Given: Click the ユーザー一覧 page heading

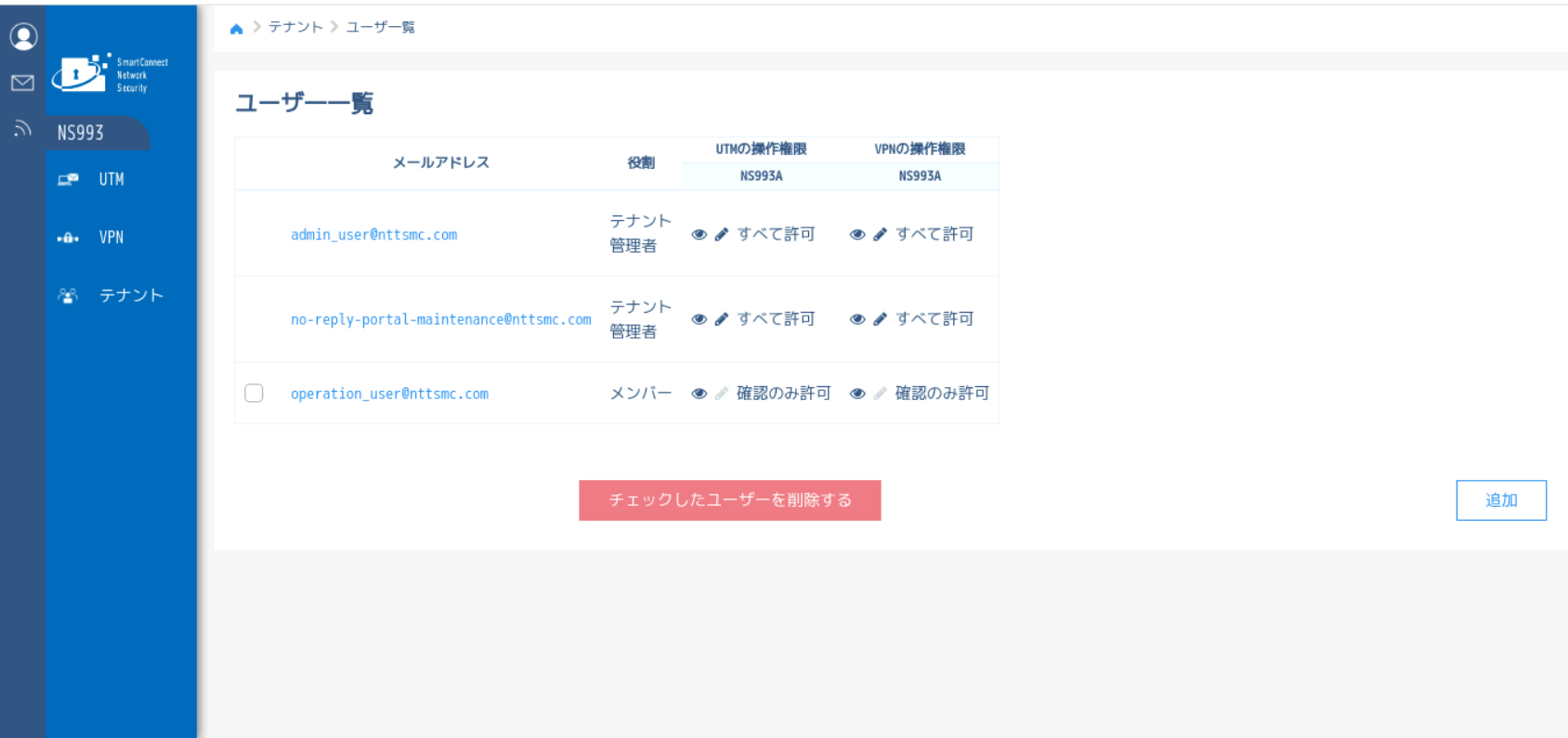Looking at the screenshot, I should coord(304,103).
